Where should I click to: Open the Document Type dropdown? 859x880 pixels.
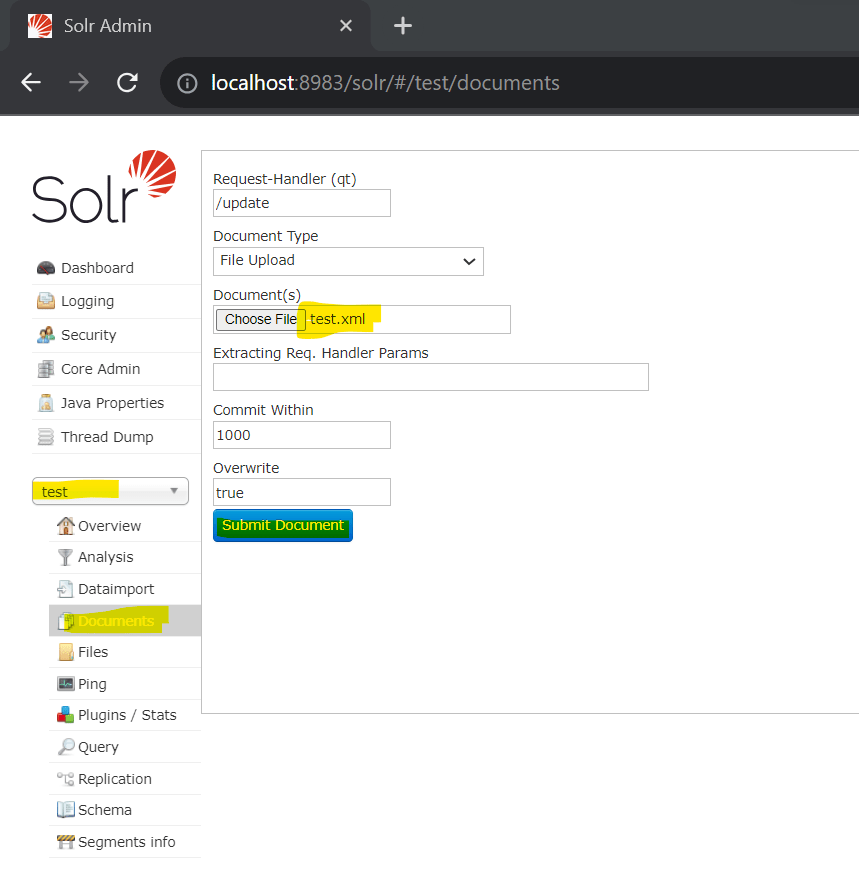point(348,262)
